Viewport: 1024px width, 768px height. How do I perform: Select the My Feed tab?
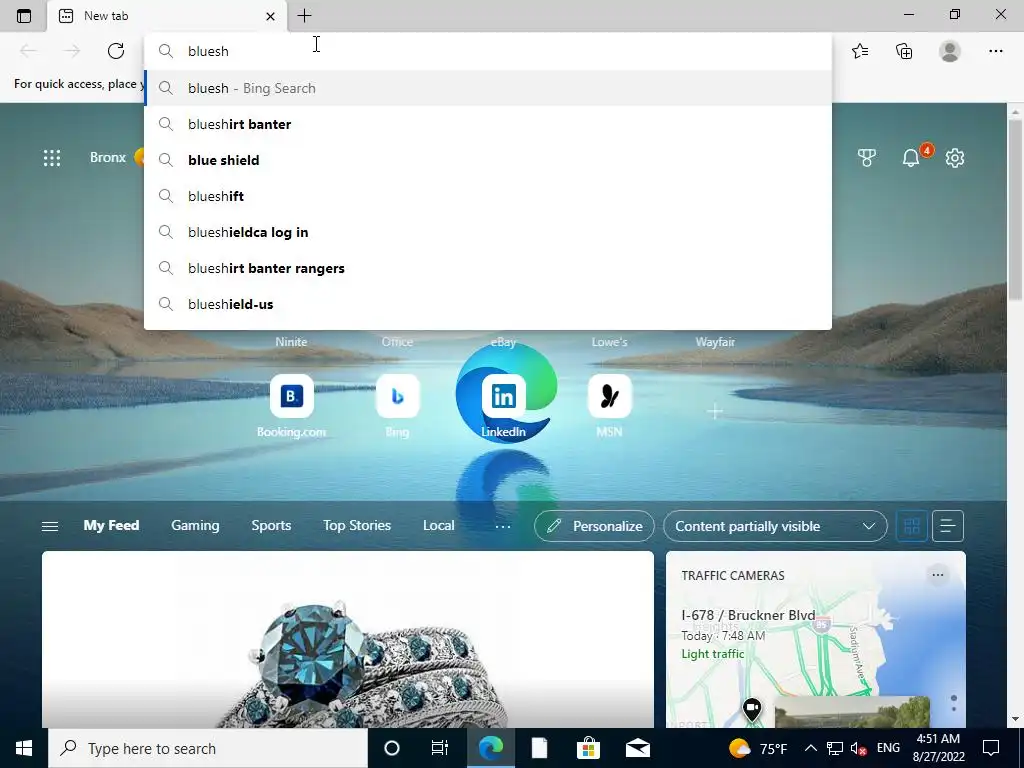[x=111, y=526]
